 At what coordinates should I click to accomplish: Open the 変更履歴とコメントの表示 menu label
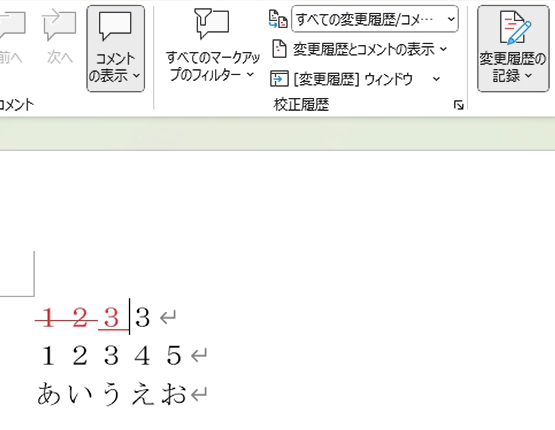click(364, 49)
